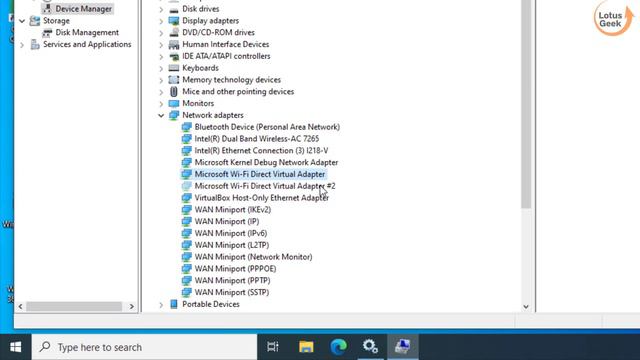Expand Human Interface Devices category
The image size is (640, 360).
[x=161, y=44]
